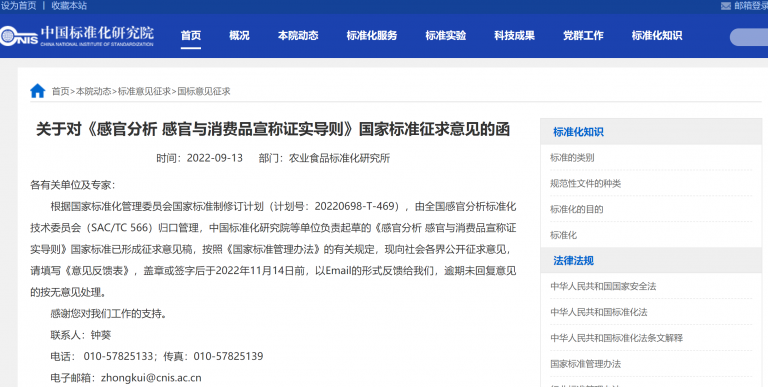Open sidebar link 规范性文件的种类
Screen dimensions: 768x387
585,184
